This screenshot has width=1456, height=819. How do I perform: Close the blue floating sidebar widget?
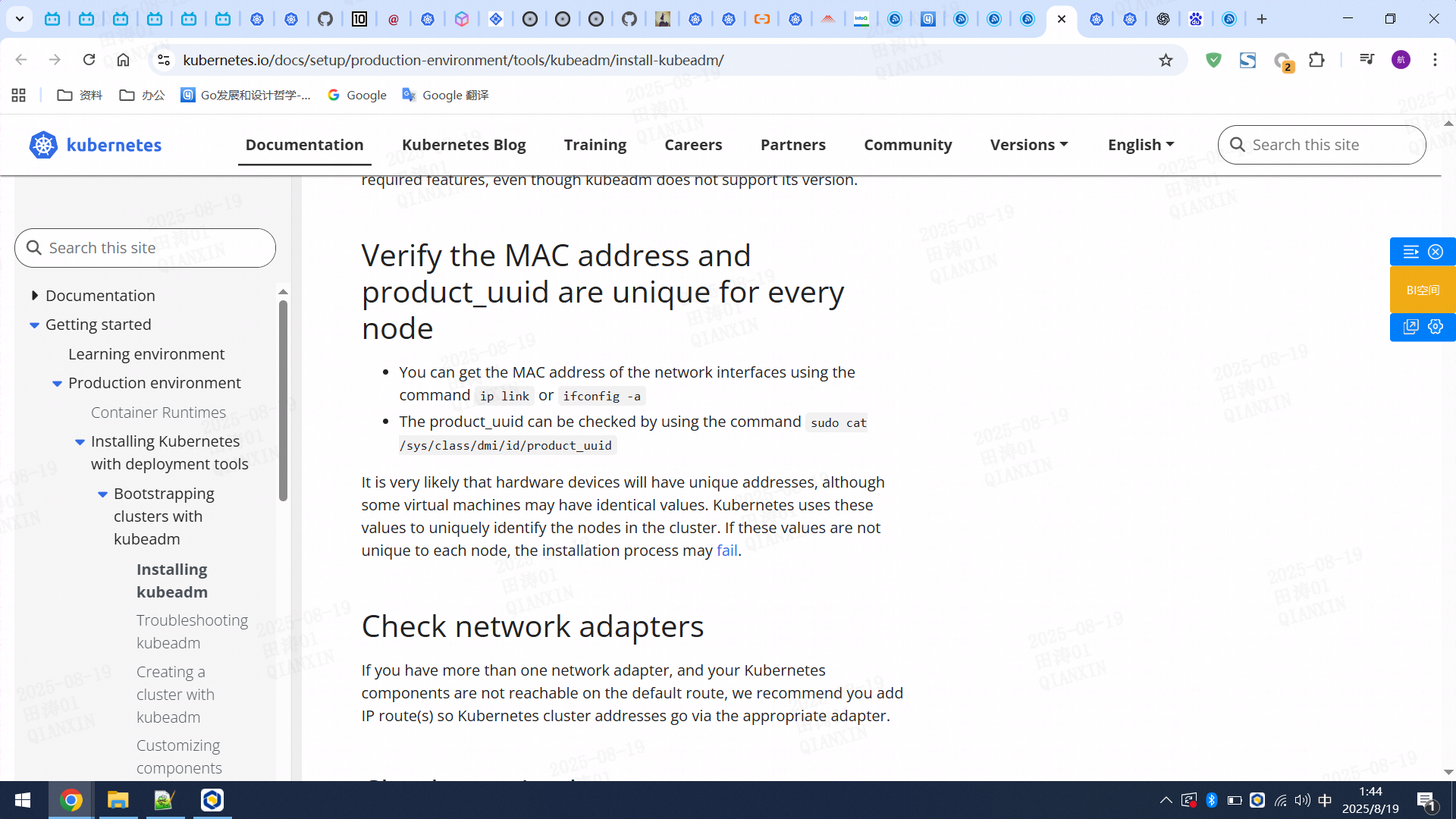1436,252
